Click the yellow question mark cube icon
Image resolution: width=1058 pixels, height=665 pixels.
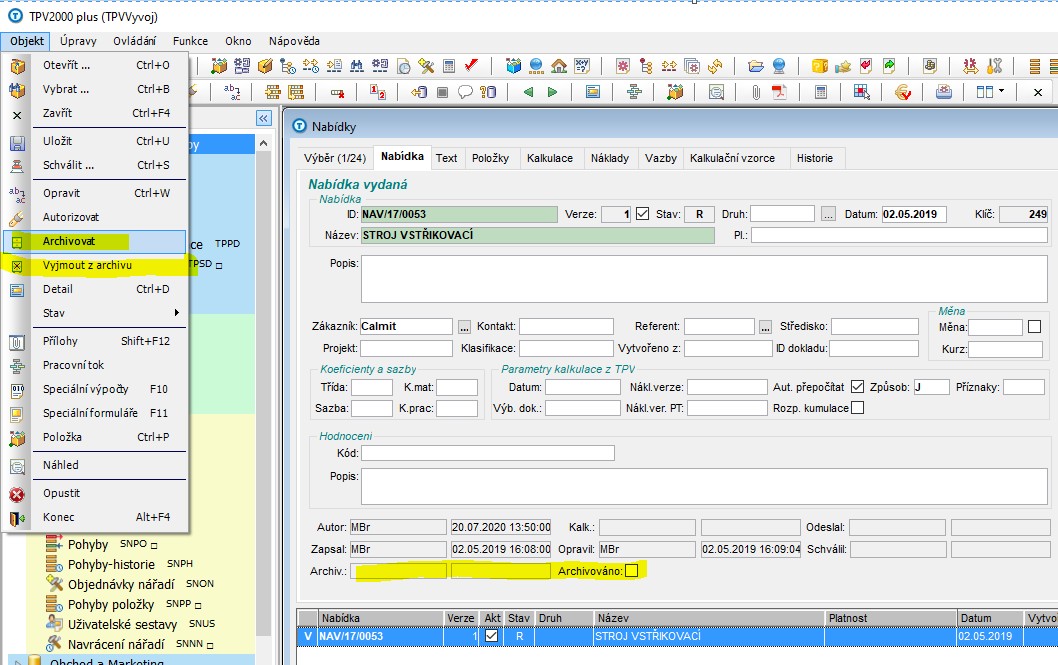(819, 65)
